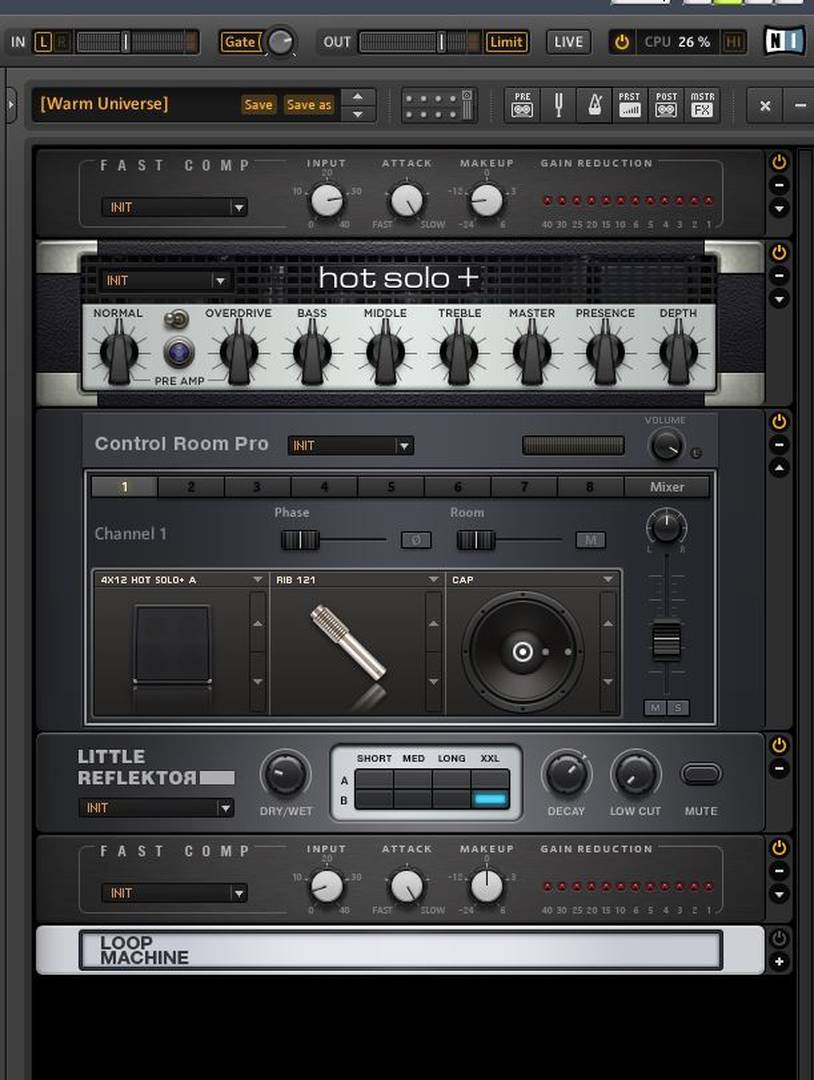Open the MSTR FX section
Viewport: 814px width, 1080px height.
(x=702, y=105)
